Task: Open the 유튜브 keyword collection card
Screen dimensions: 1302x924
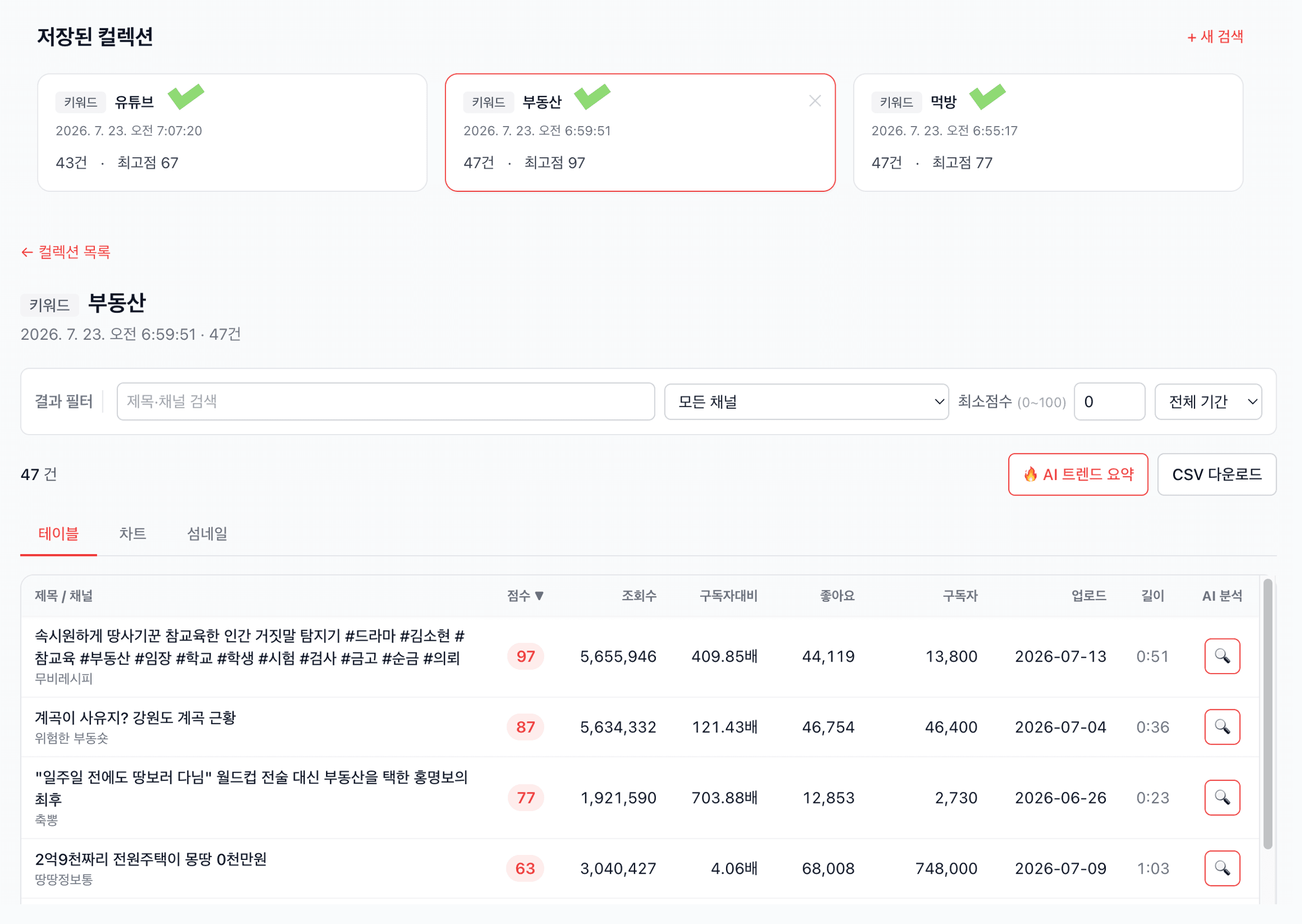Action: (x=232, y=133)
